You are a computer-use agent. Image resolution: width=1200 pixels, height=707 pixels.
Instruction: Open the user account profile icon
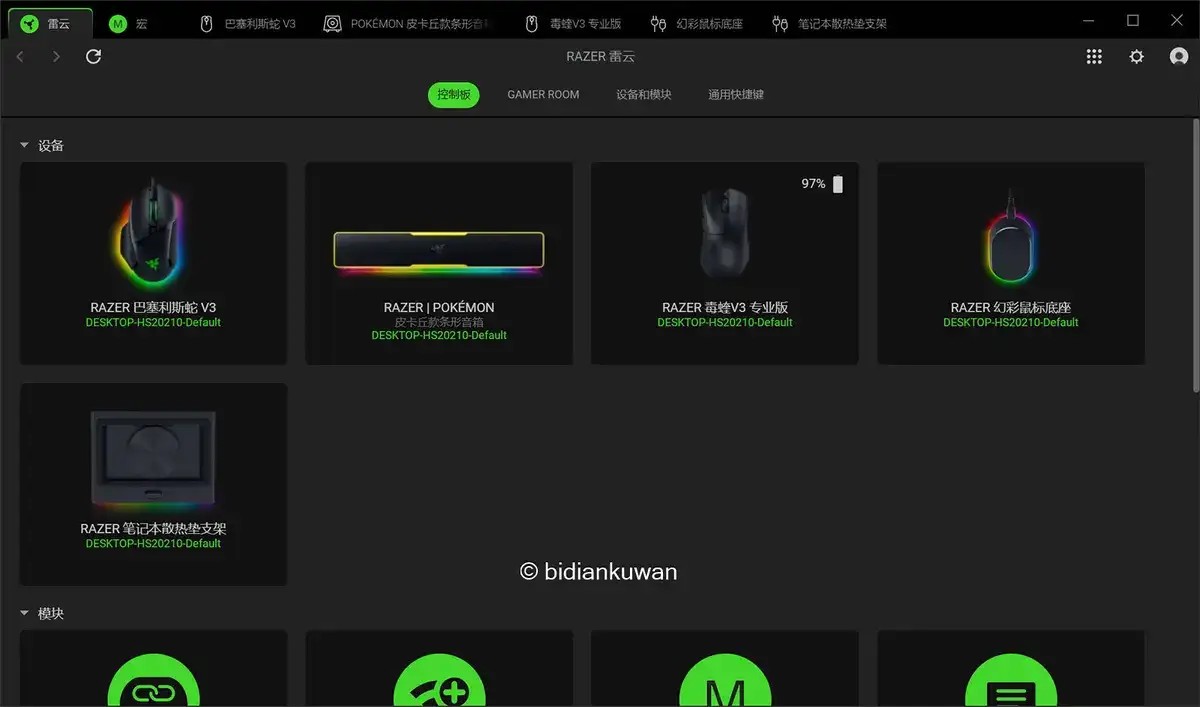(x=1179, y=57)
